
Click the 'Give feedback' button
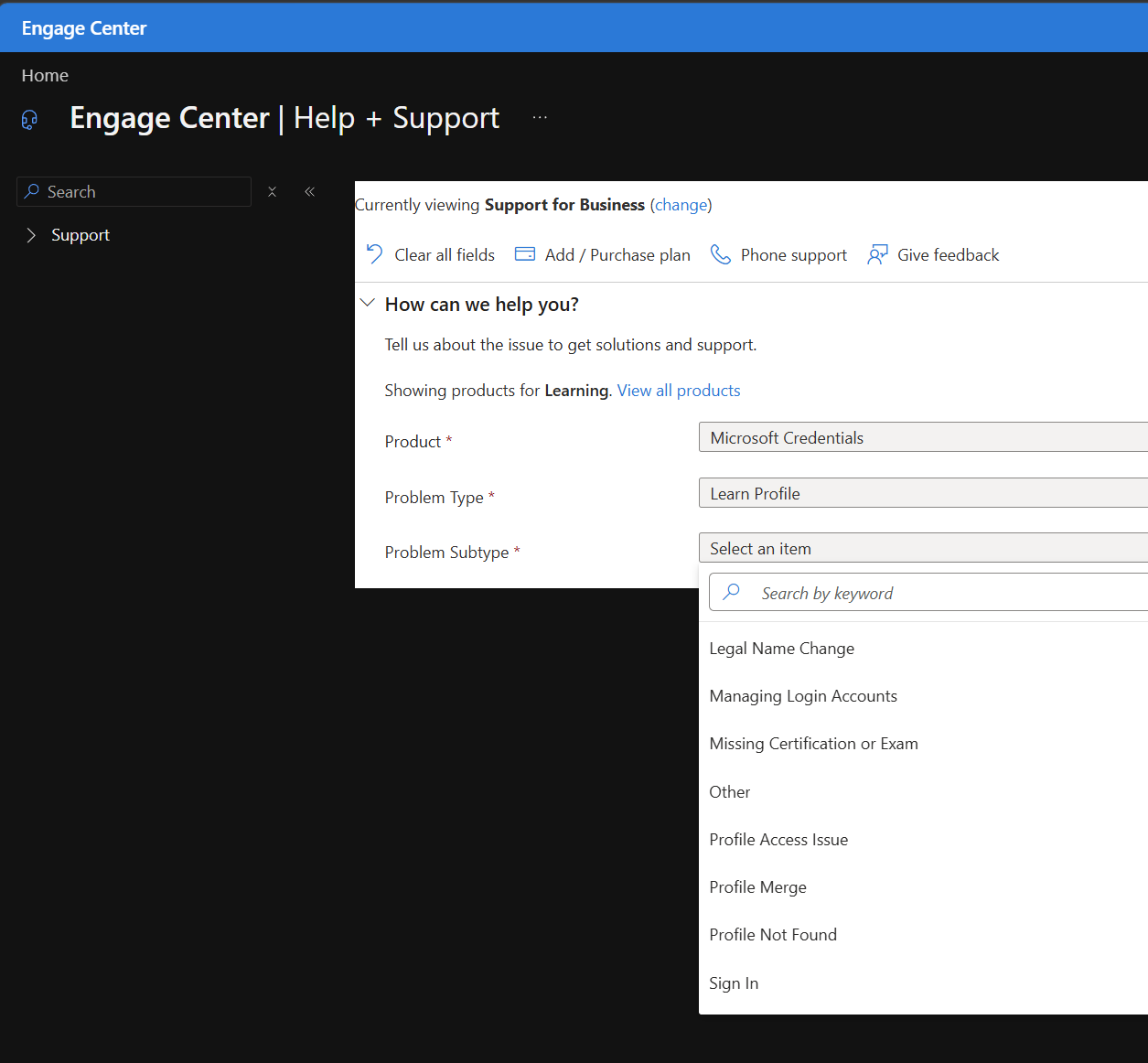(x=933, y=254)
